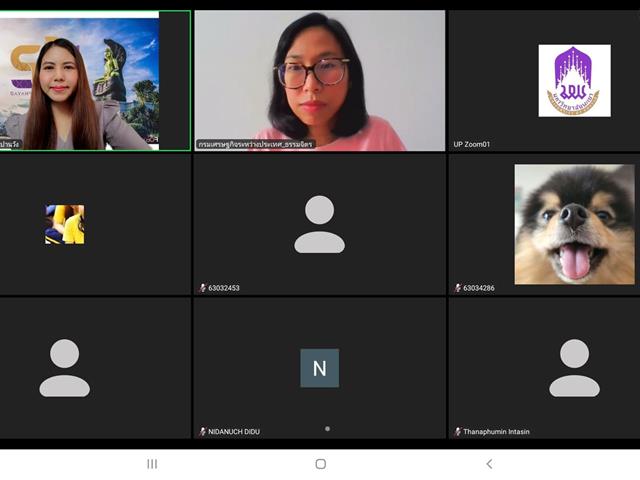
Task: Select the green-outlined active speaker video
Action: click(95, 81)
